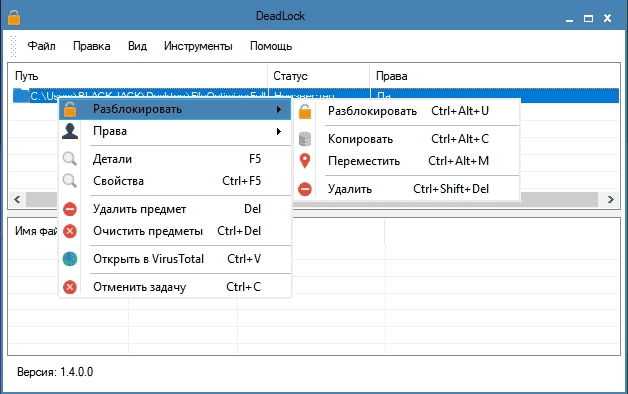Click the orange padlock icon beside Разблокировать in context menu

[70, 109]
